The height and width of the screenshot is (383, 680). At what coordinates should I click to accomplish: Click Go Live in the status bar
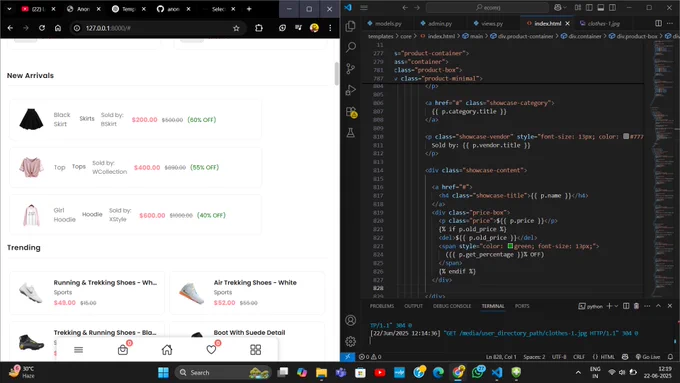(x=648, y=357)
